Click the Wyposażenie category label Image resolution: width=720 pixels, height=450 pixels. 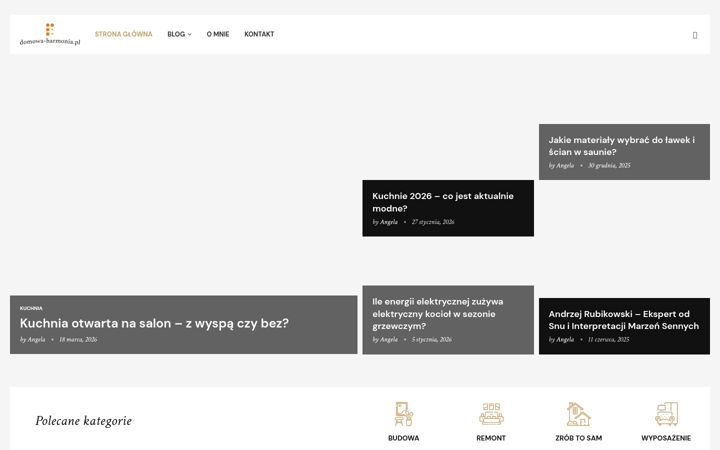tap(666, 438)
